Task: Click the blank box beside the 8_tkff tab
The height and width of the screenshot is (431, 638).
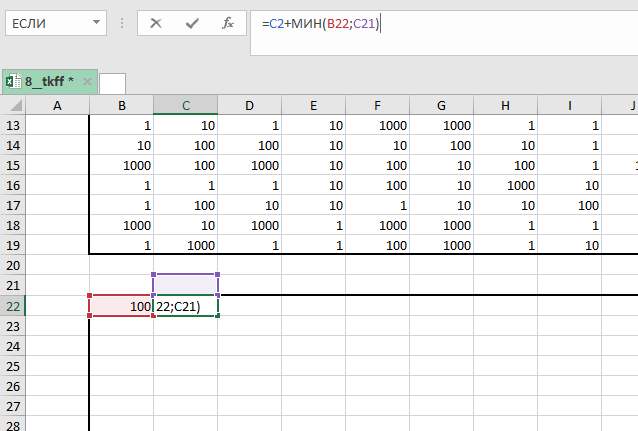Action: [x=113, y=82]
